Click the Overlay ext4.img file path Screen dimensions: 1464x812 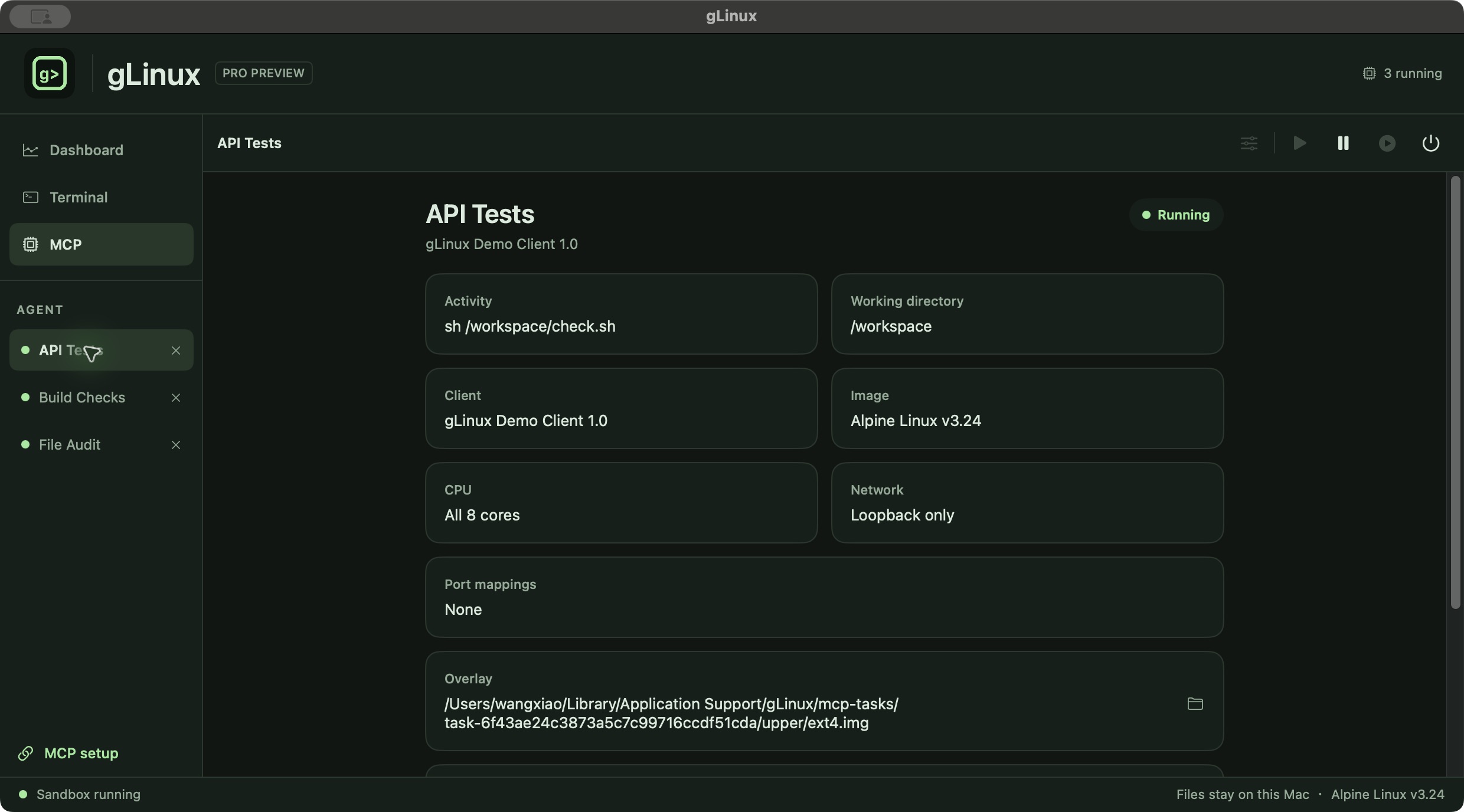(671, 713)
